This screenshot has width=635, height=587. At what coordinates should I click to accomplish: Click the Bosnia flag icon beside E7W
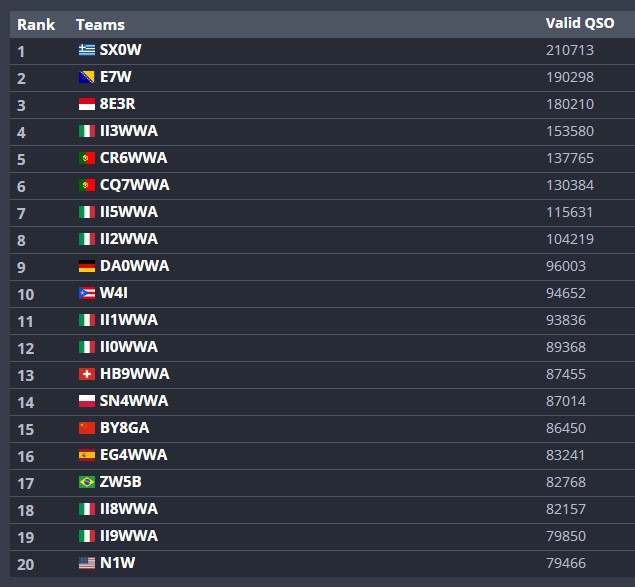coord(87,77)
